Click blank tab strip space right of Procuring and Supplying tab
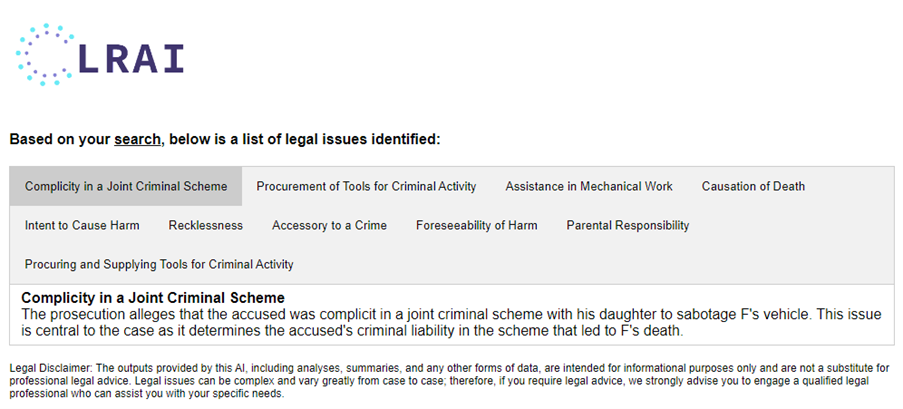 click(x=600, y=264)
